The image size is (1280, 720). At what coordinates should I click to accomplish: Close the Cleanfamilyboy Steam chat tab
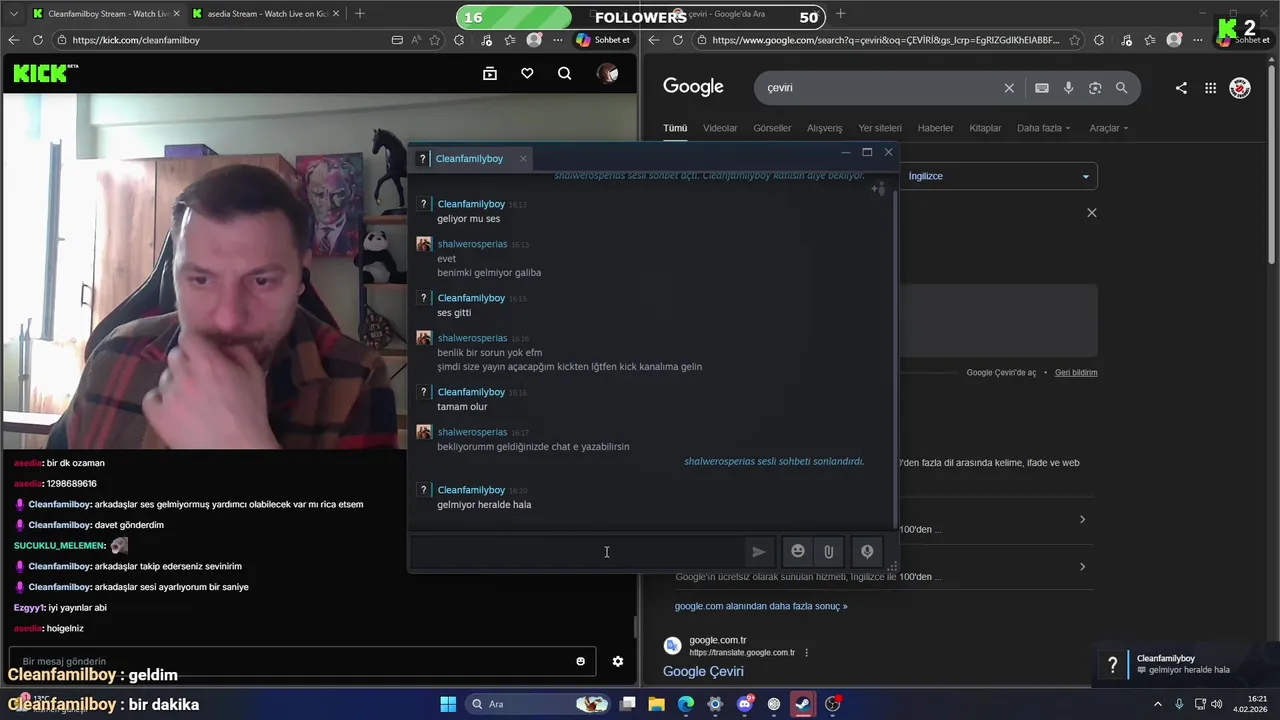522,159
